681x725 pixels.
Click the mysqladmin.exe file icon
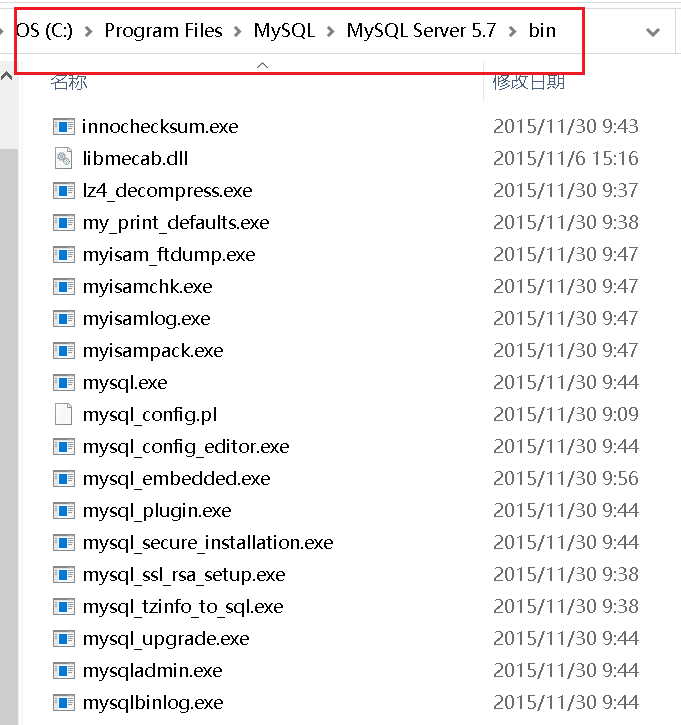(x=64, y=671)
